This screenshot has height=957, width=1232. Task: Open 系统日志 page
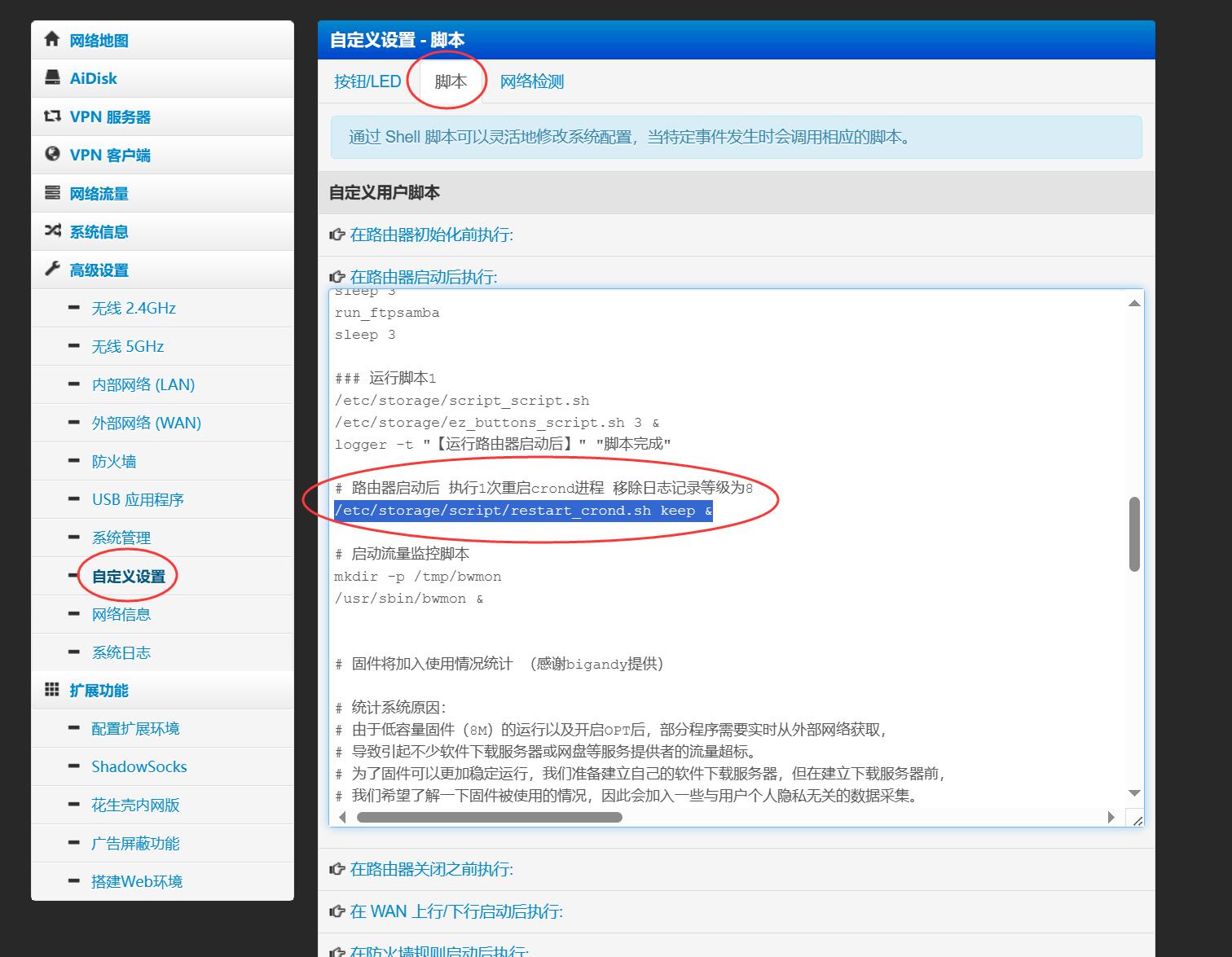(121, 652)
